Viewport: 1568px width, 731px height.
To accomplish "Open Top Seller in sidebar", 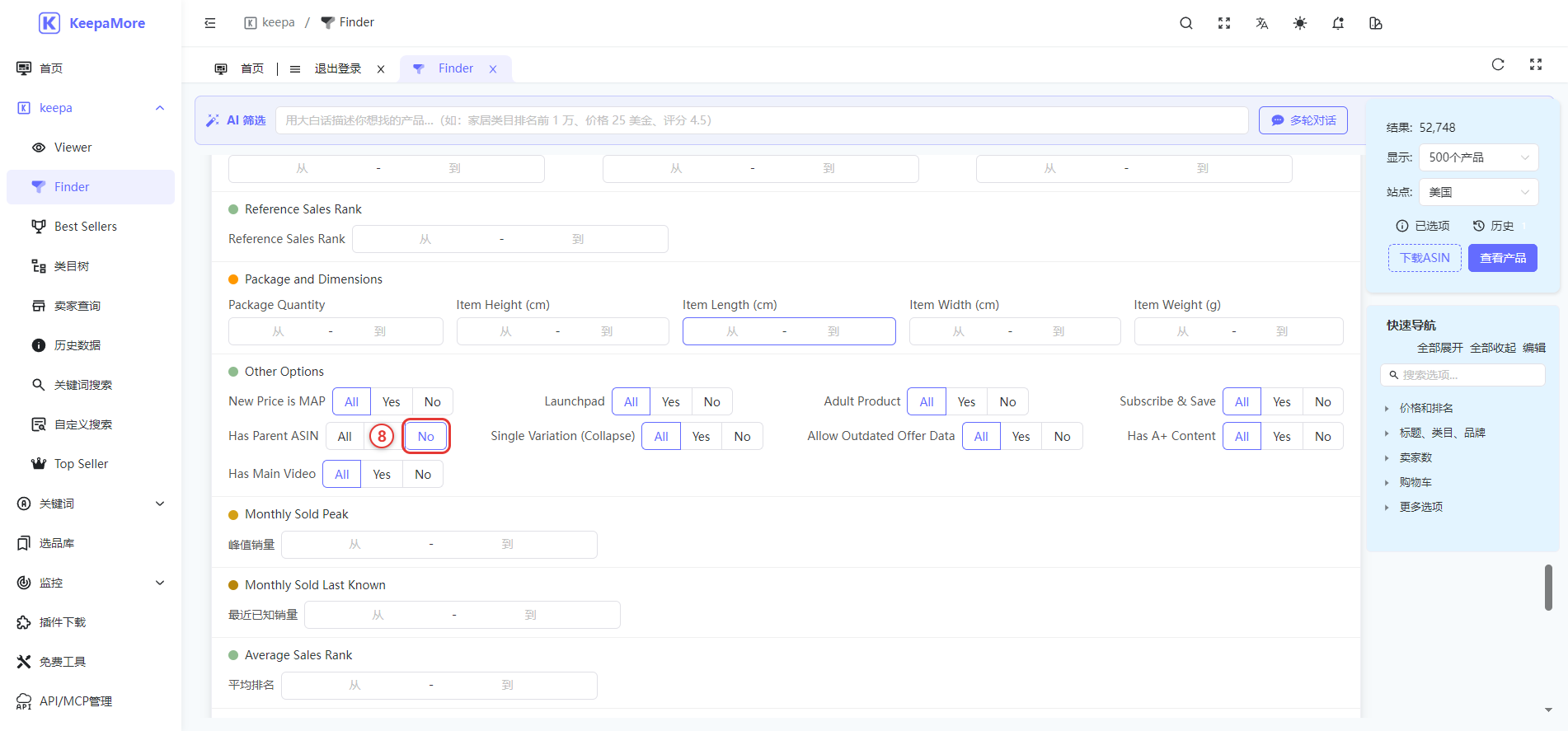I will point(91,464).
